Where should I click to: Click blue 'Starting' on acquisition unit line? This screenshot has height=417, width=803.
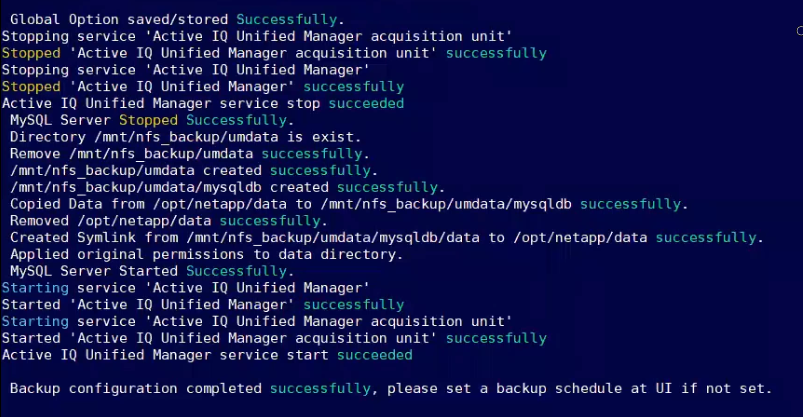(35, 321)
